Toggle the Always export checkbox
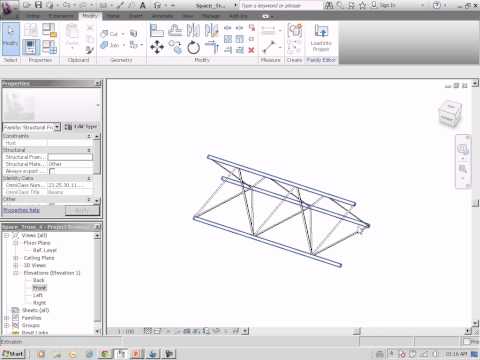 (x=52, y=171)
